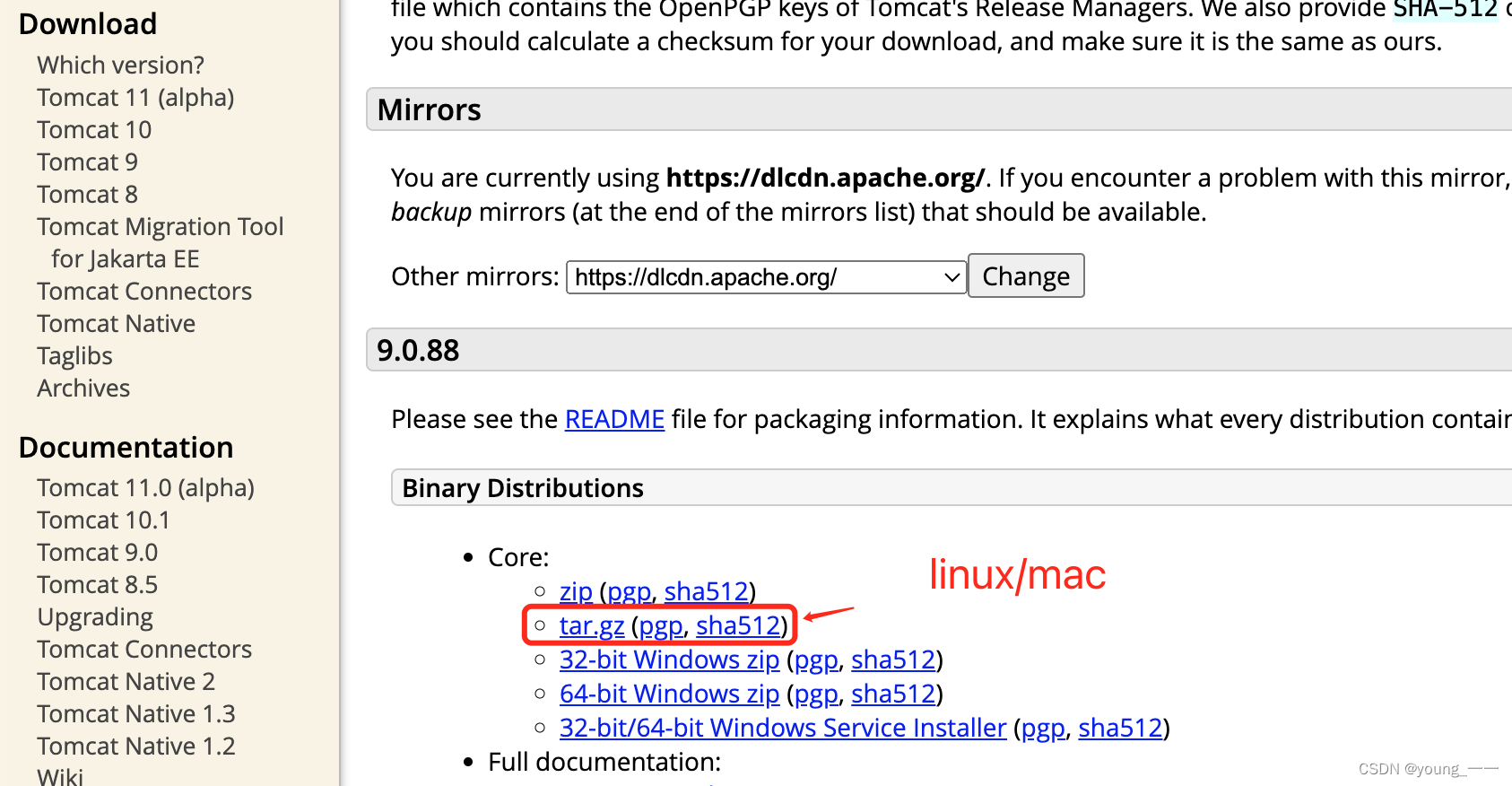
Task: Open Tomcat 8 download page
Action: tap(87, 195)
